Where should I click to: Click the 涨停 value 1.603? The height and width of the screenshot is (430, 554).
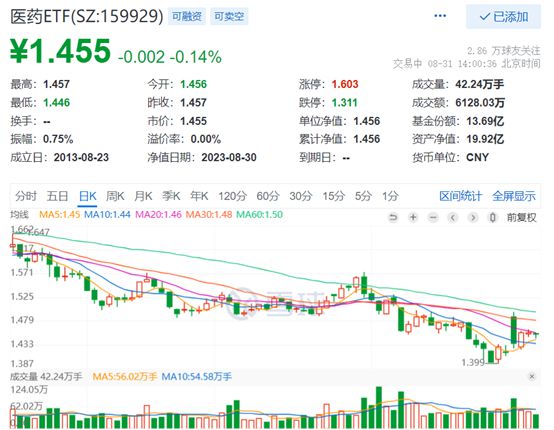[x=345, y=84]
